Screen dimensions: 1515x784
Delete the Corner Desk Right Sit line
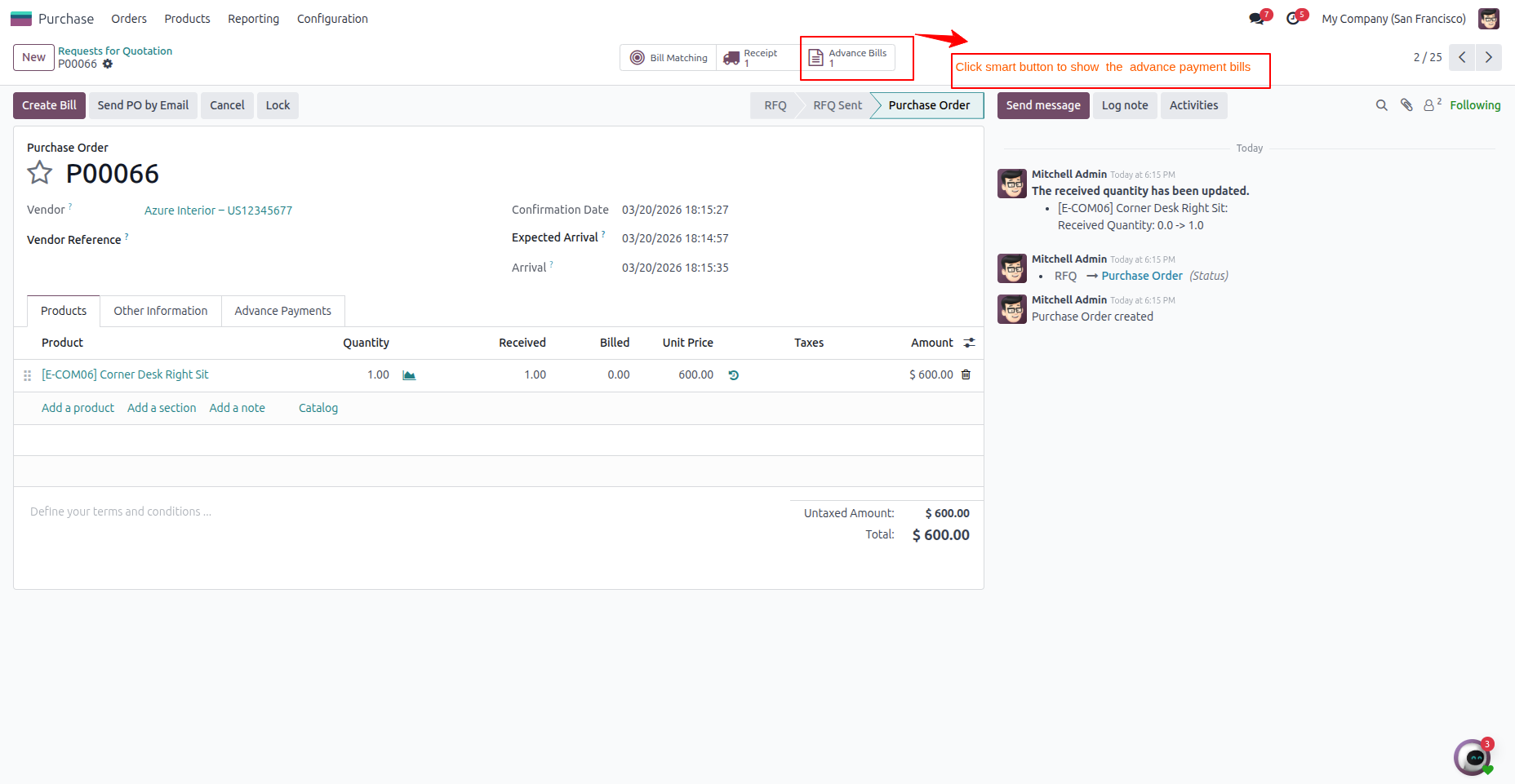pos(966,374)
